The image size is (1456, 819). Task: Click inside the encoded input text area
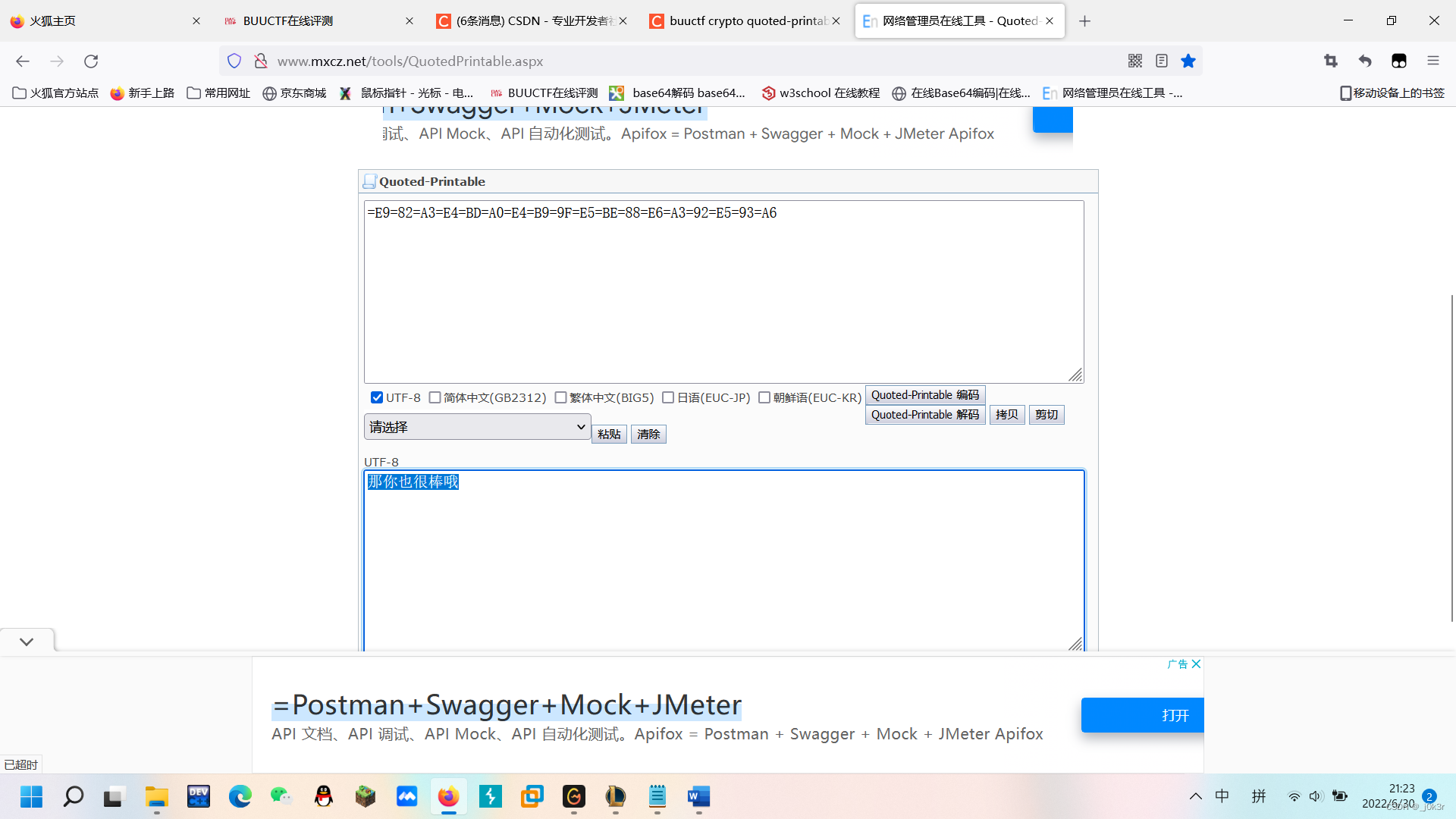pos(723,296)
